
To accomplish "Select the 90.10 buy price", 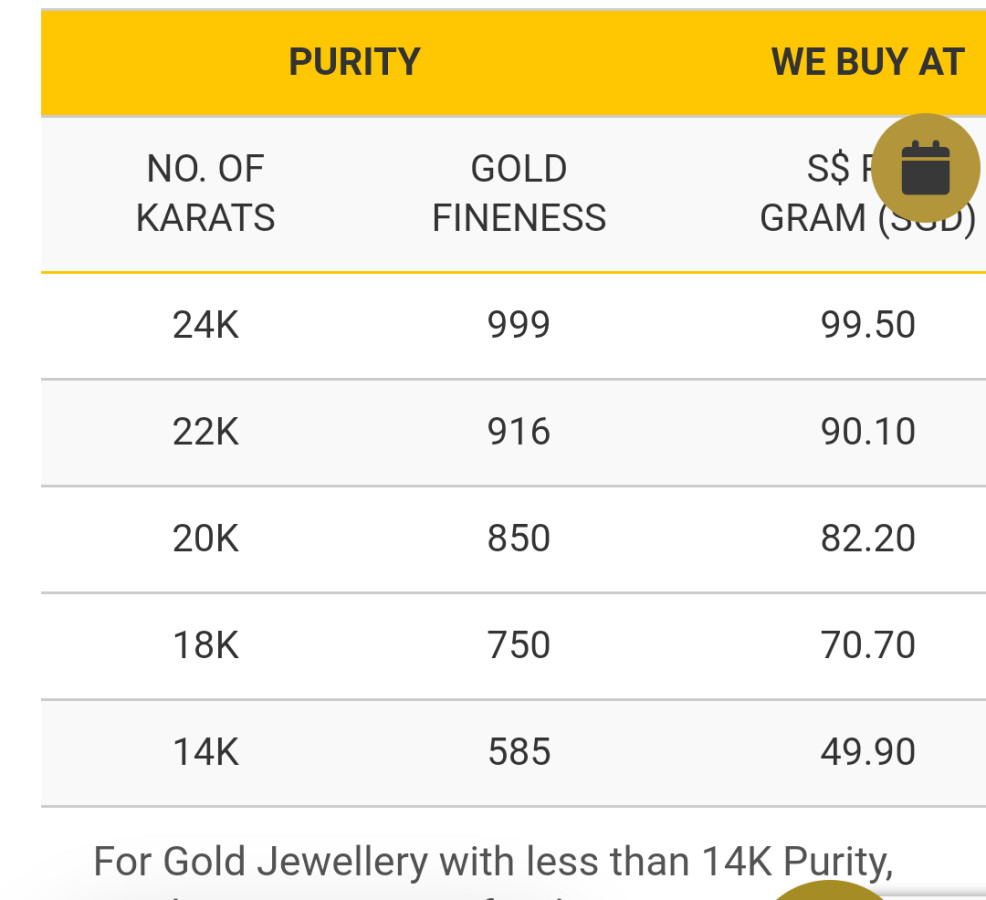I will pyautogui.click(x=867, y=432).
